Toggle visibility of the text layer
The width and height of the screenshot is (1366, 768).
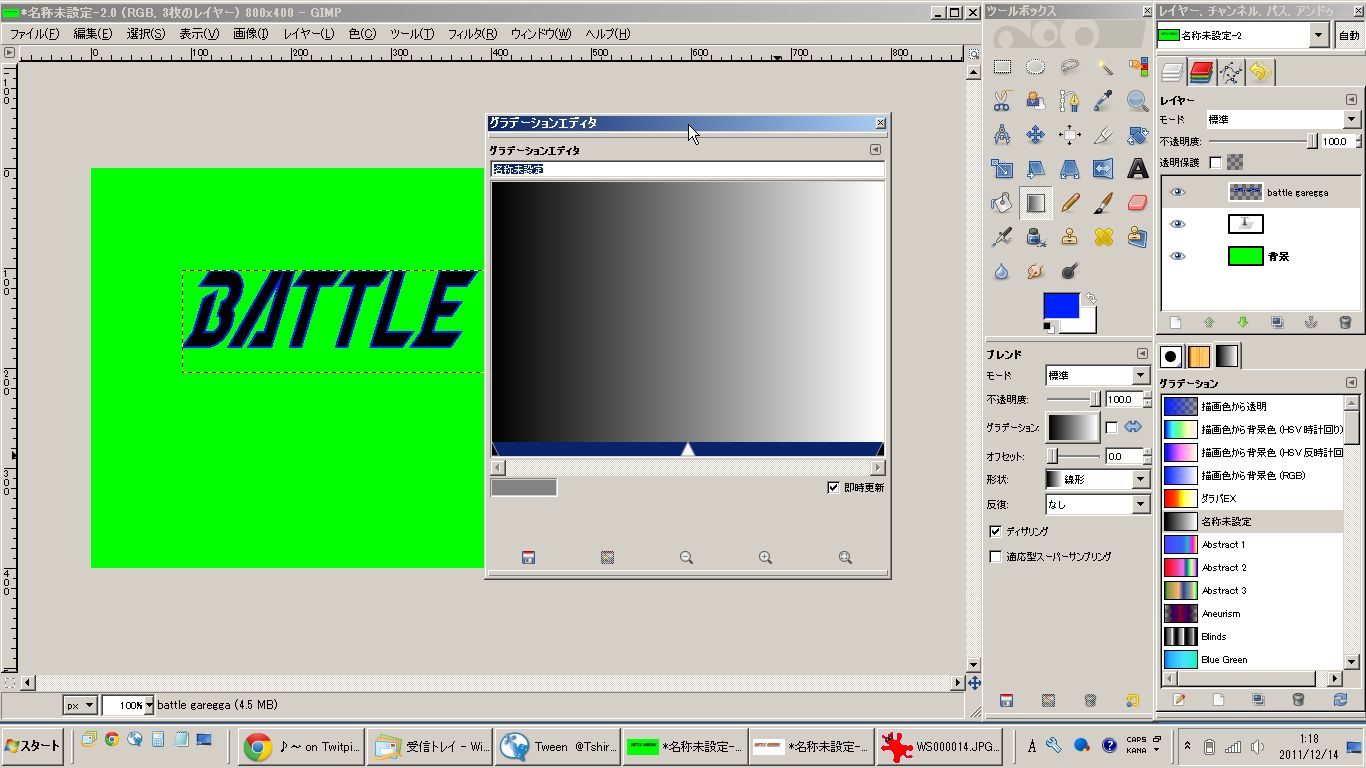[x=1178, y=224]
